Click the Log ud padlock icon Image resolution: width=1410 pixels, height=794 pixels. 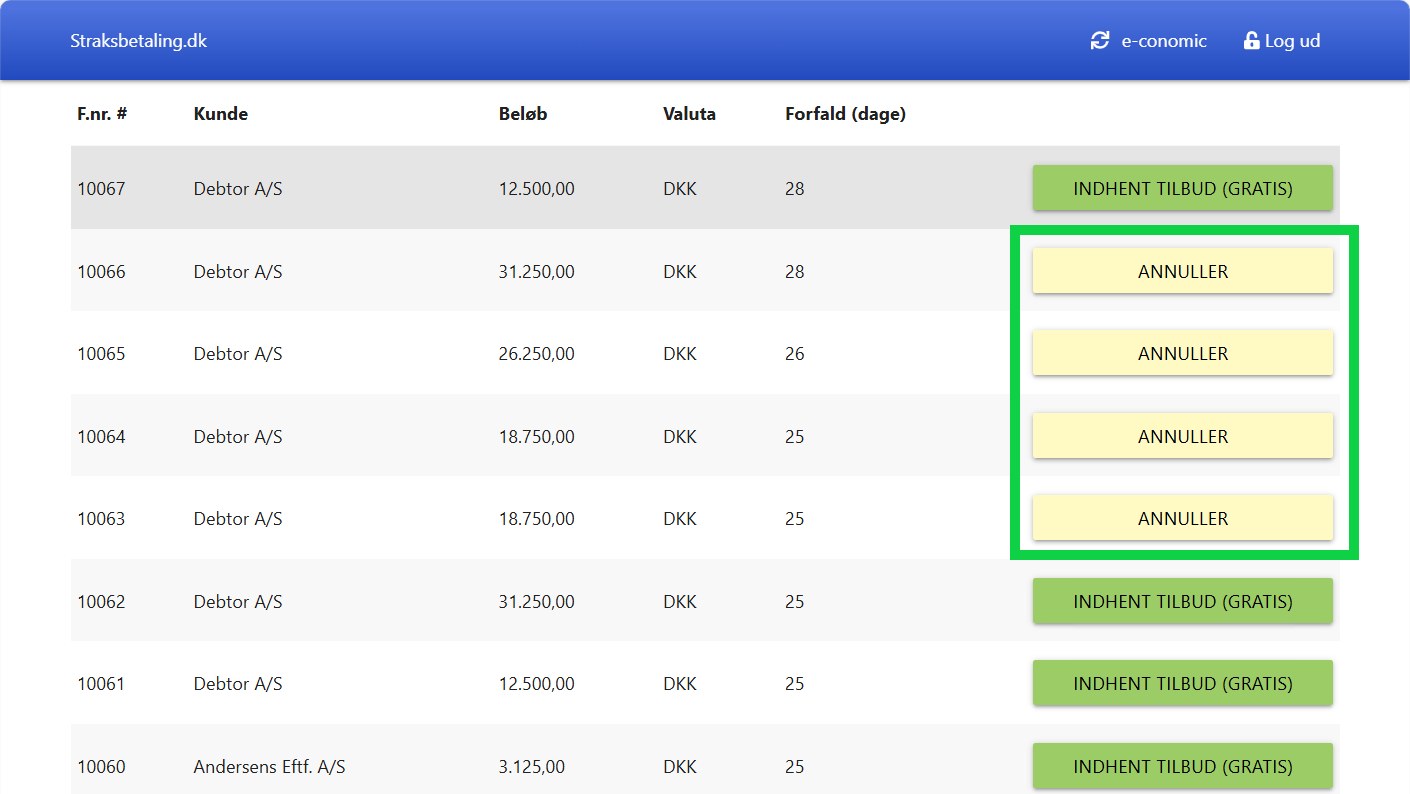tap(1251, 41)
